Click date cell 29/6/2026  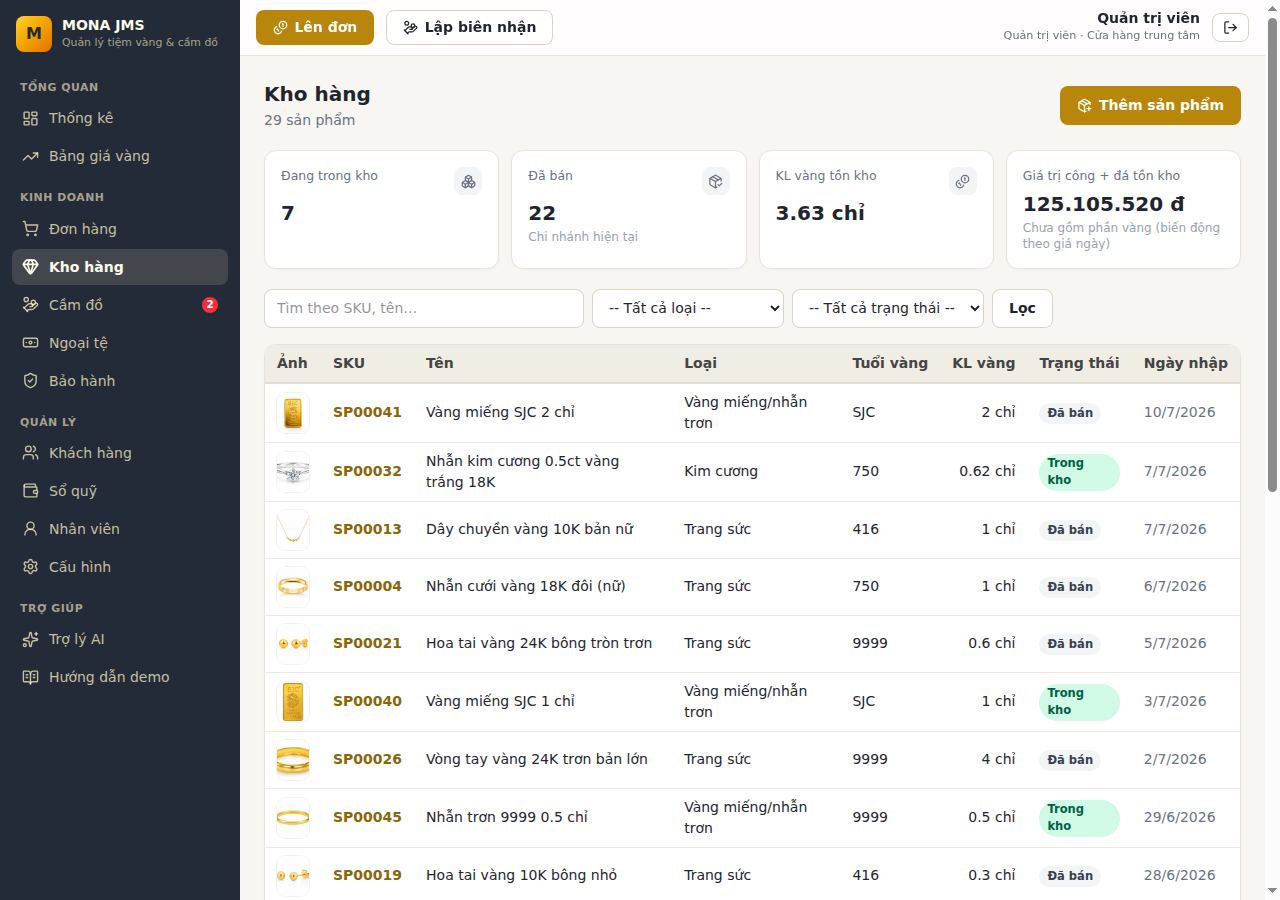pyautogui.click(x=1180, y=817)
